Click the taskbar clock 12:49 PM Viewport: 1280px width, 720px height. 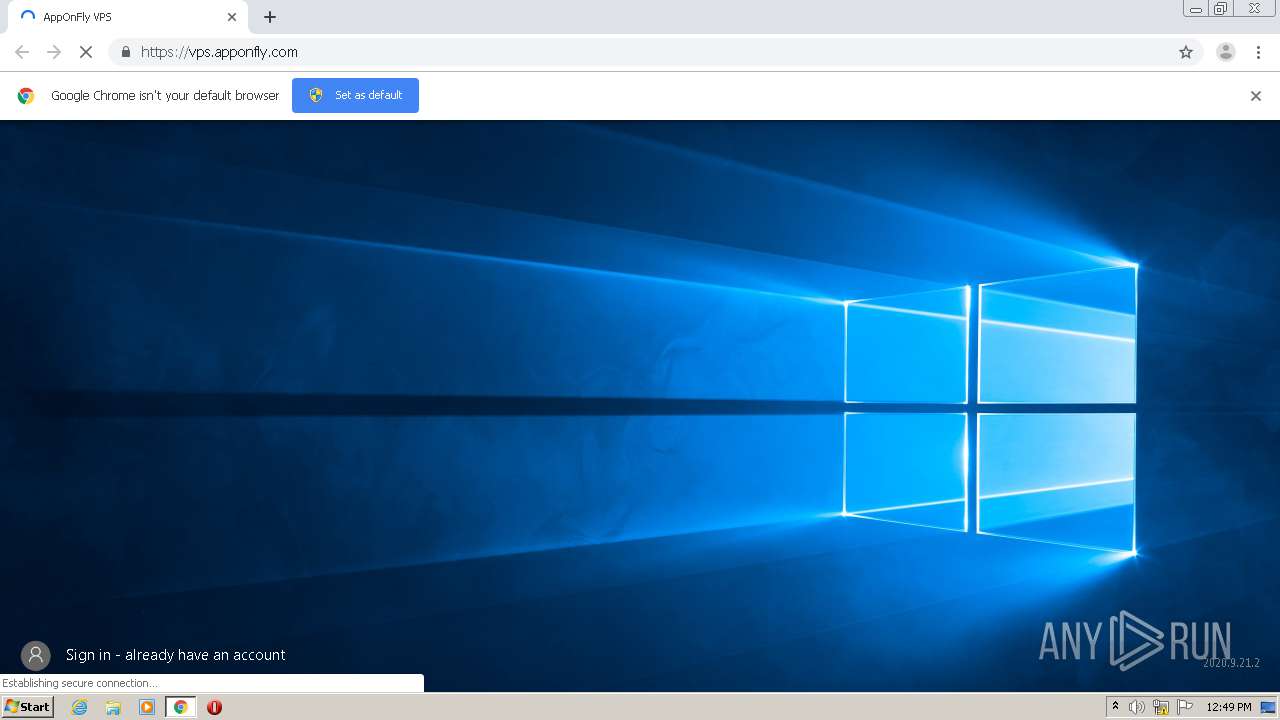click(1229, 707)
